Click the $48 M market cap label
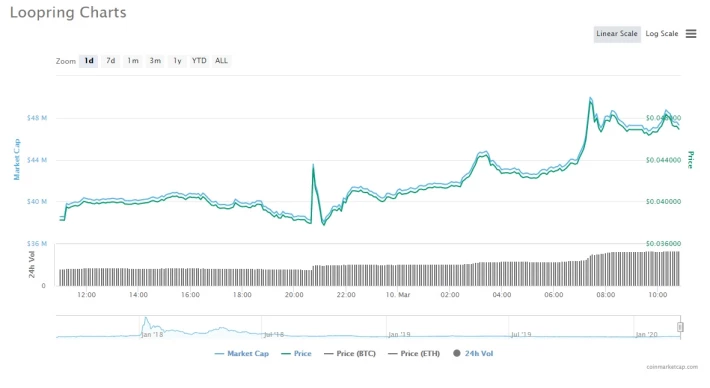710x388 pixels. point(37,118)
